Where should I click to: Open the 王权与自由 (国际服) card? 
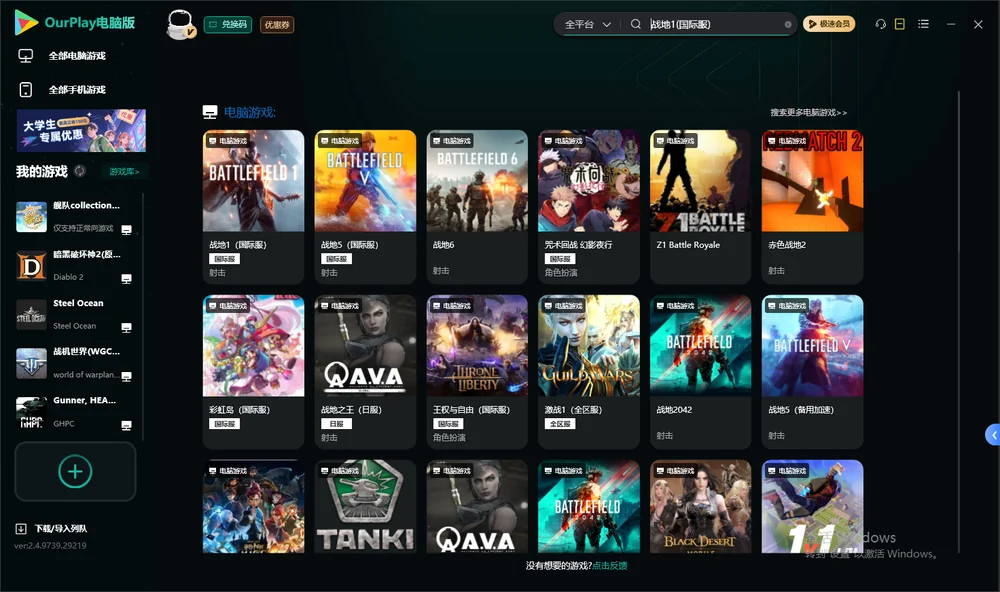(x=477, y=372)
